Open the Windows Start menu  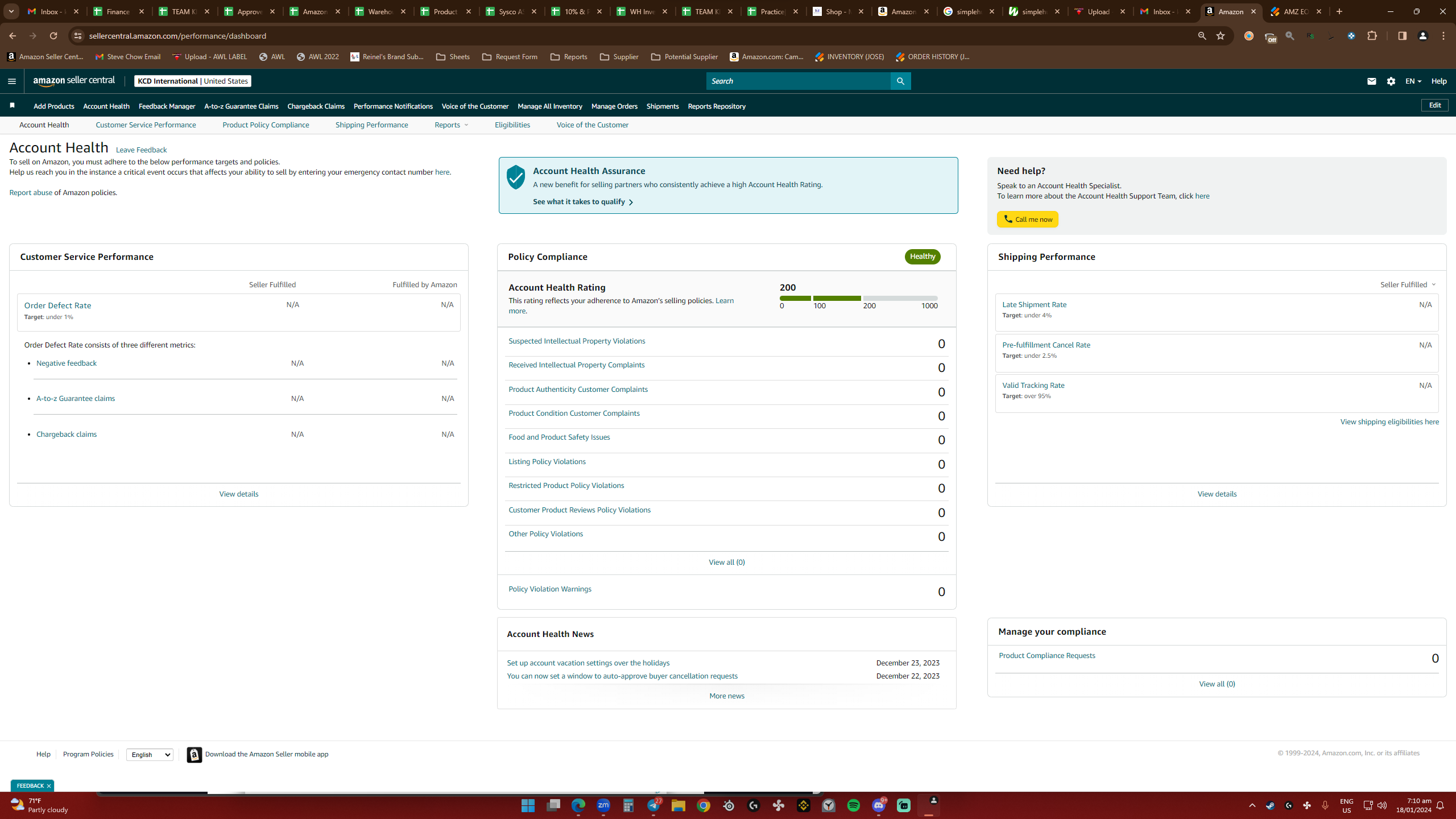(528, 805)
